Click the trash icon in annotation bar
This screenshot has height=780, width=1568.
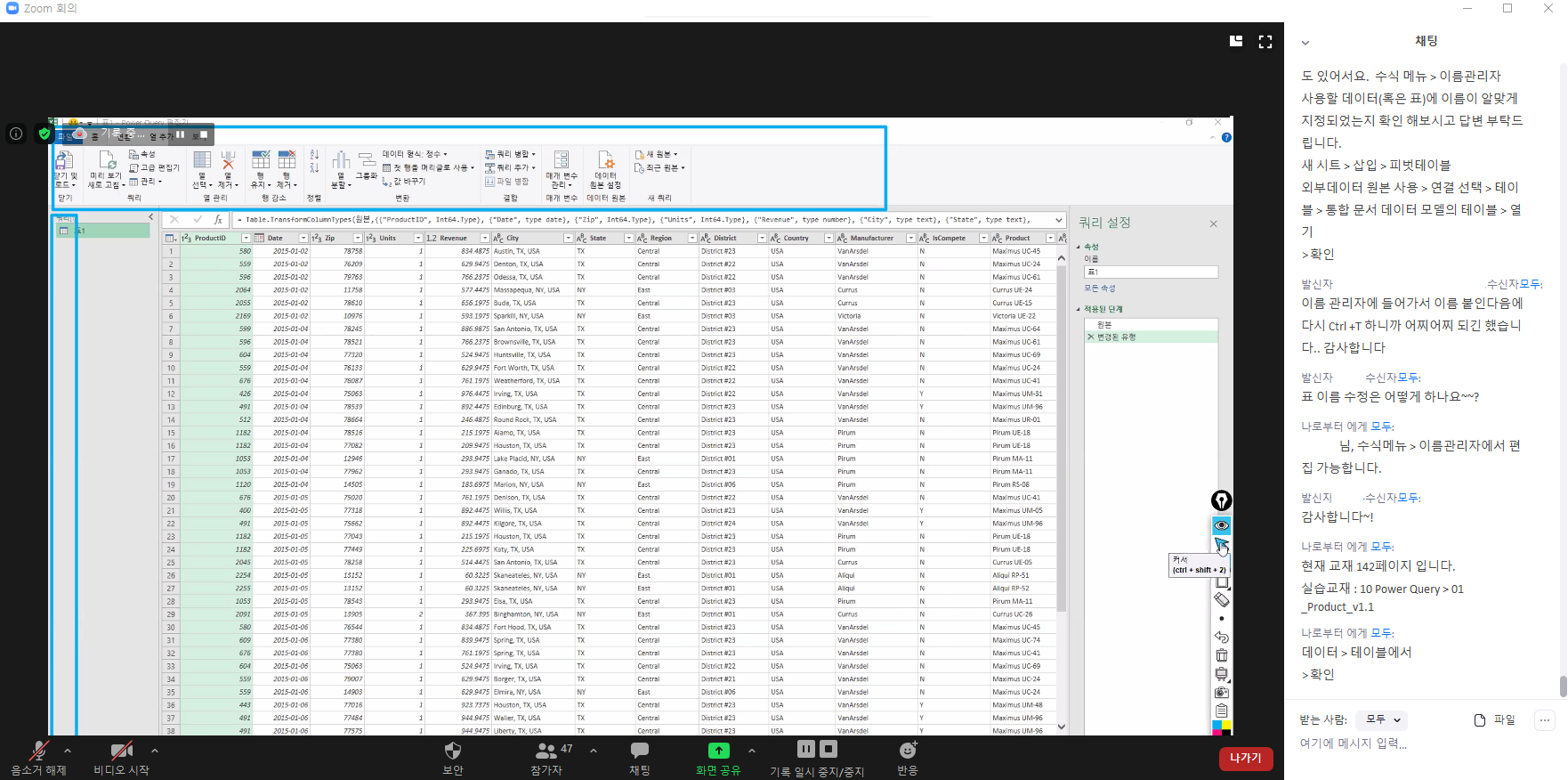point(1222,655)
